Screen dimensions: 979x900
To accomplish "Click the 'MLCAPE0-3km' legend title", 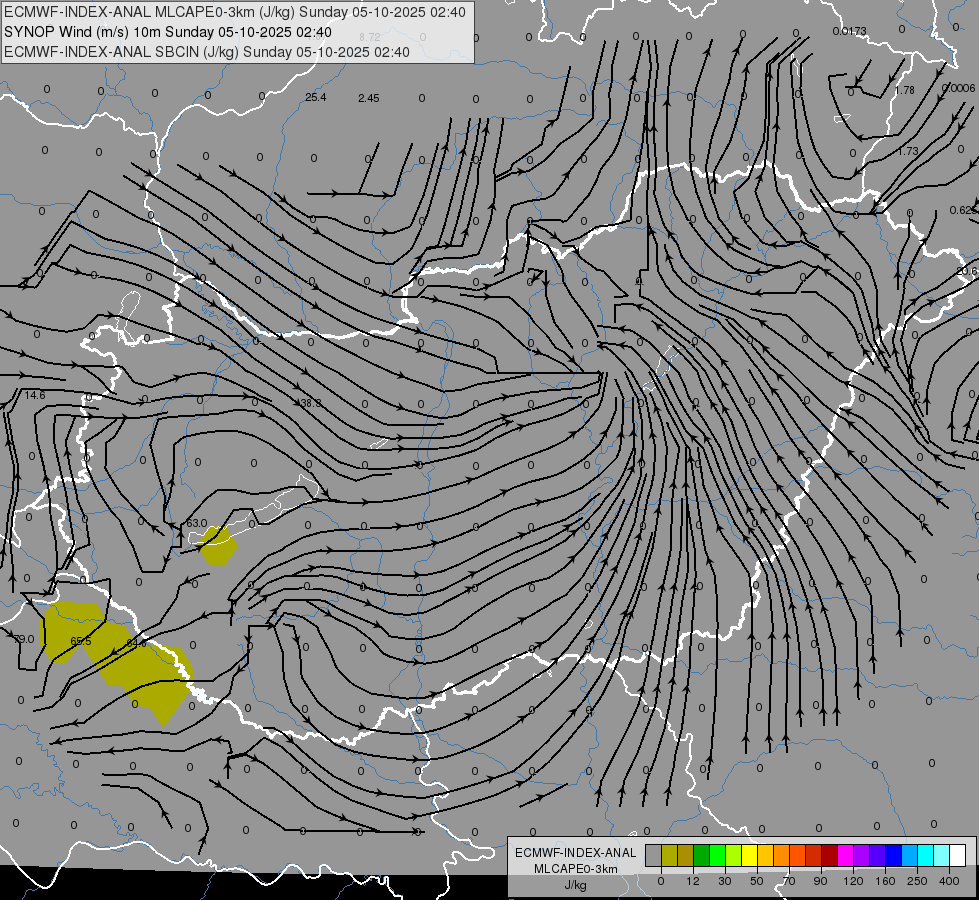I will 576,869.
